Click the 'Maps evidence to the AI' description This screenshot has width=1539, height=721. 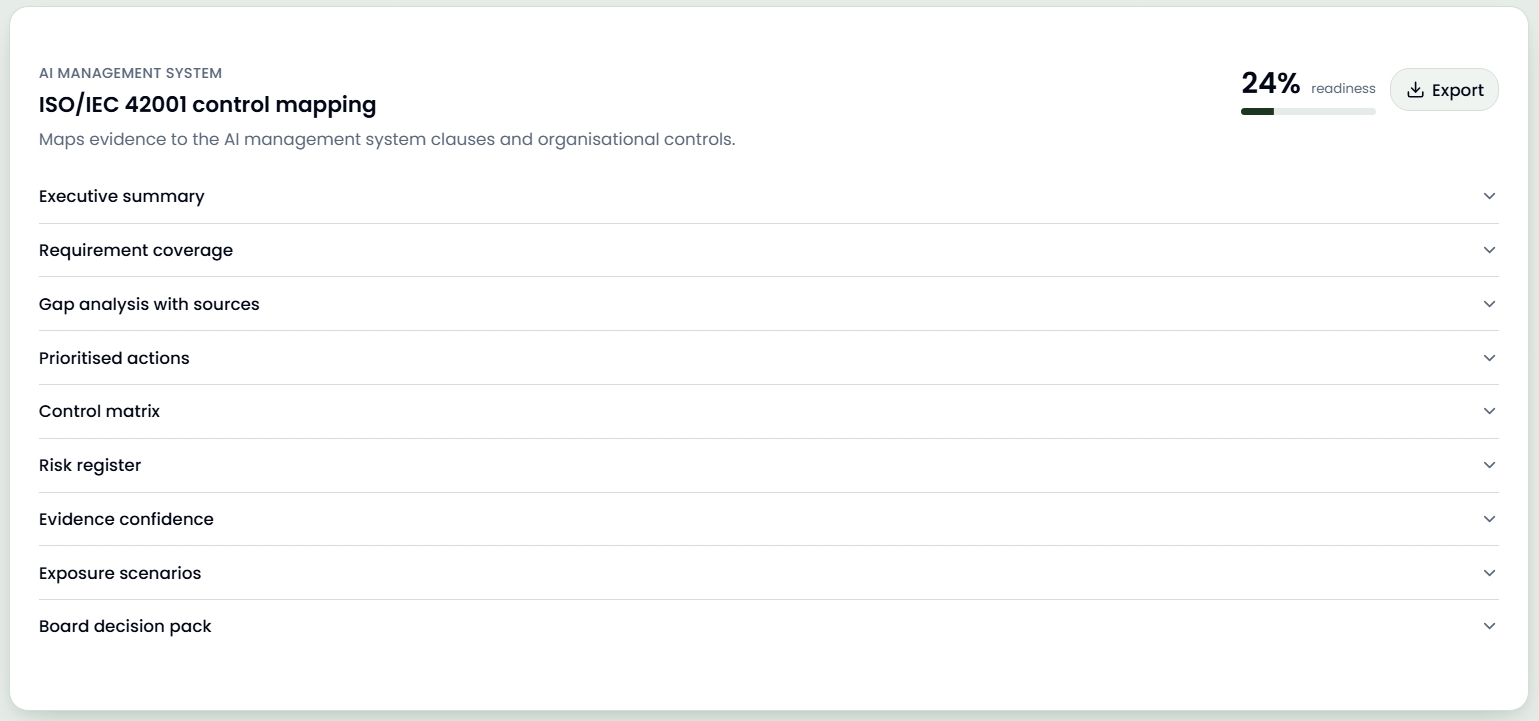click(x=387, y=139)
